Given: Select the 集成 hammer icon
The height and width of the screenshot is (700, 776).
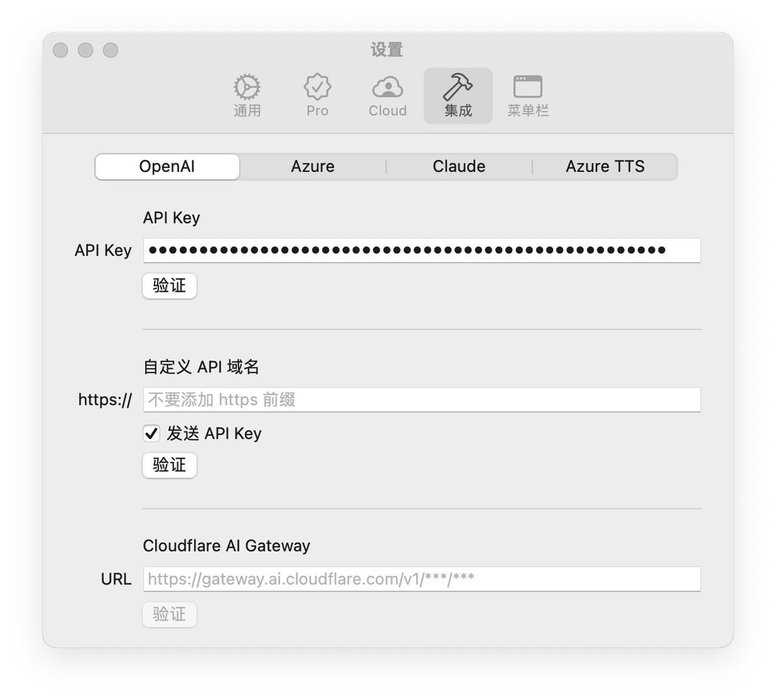Looking at the screenshot, I should pyautogui.click(x=458, y=96).
